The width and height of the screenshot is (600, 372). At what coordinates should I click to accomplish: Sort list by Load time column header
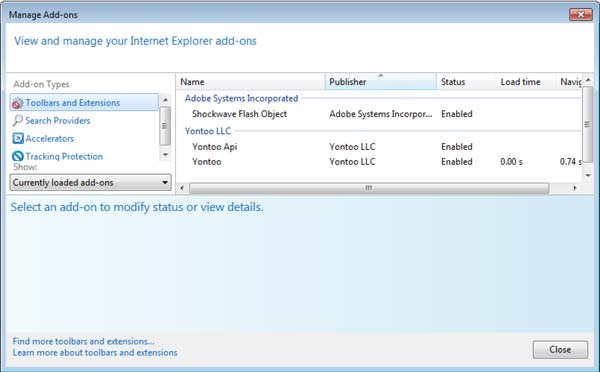pos(526,82)
